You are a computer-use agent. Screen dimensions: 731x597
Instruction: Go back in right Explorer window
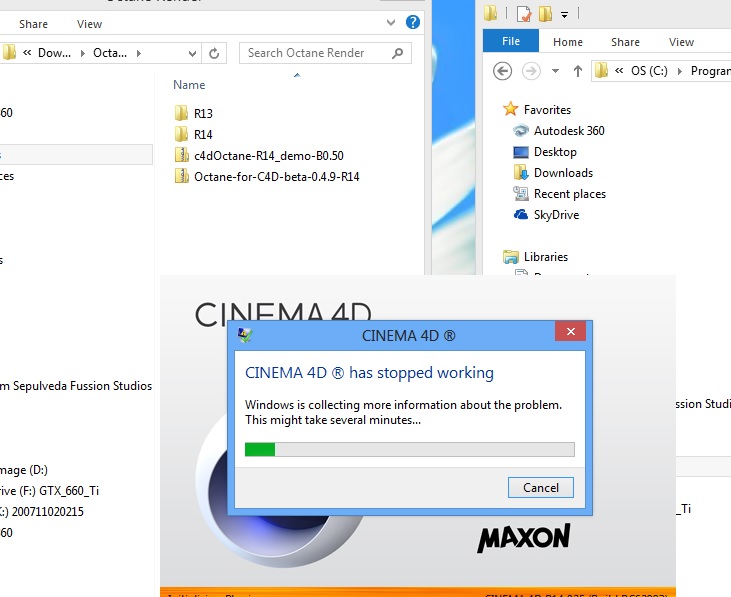point(502,71)
